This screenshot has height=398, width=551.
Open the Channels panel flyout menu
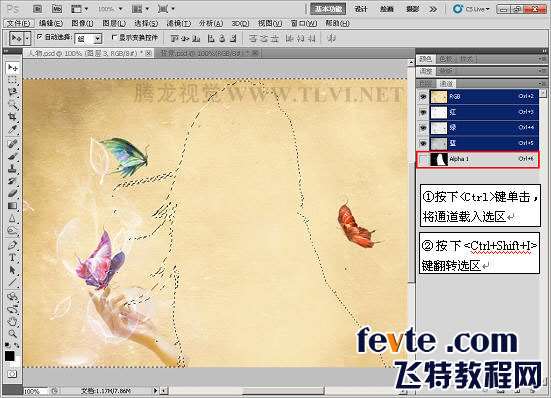(x=542, y=84)
